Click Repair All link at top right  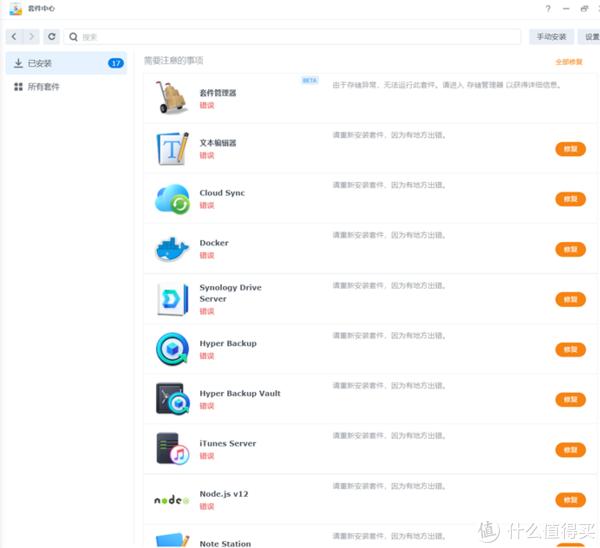click(x=569, y=62)
